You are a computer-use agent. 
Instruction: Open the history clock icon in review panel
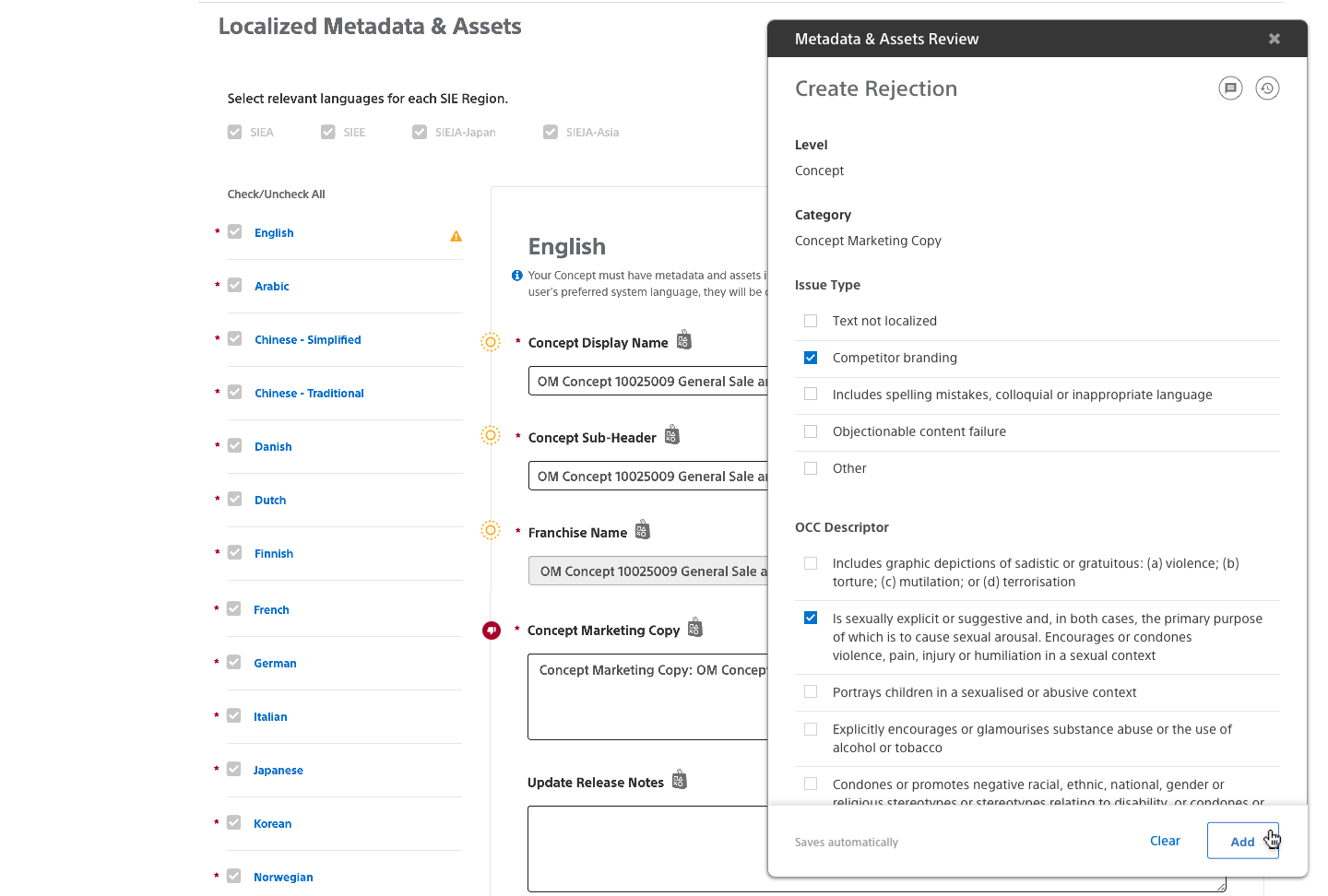pos(1267,88)
